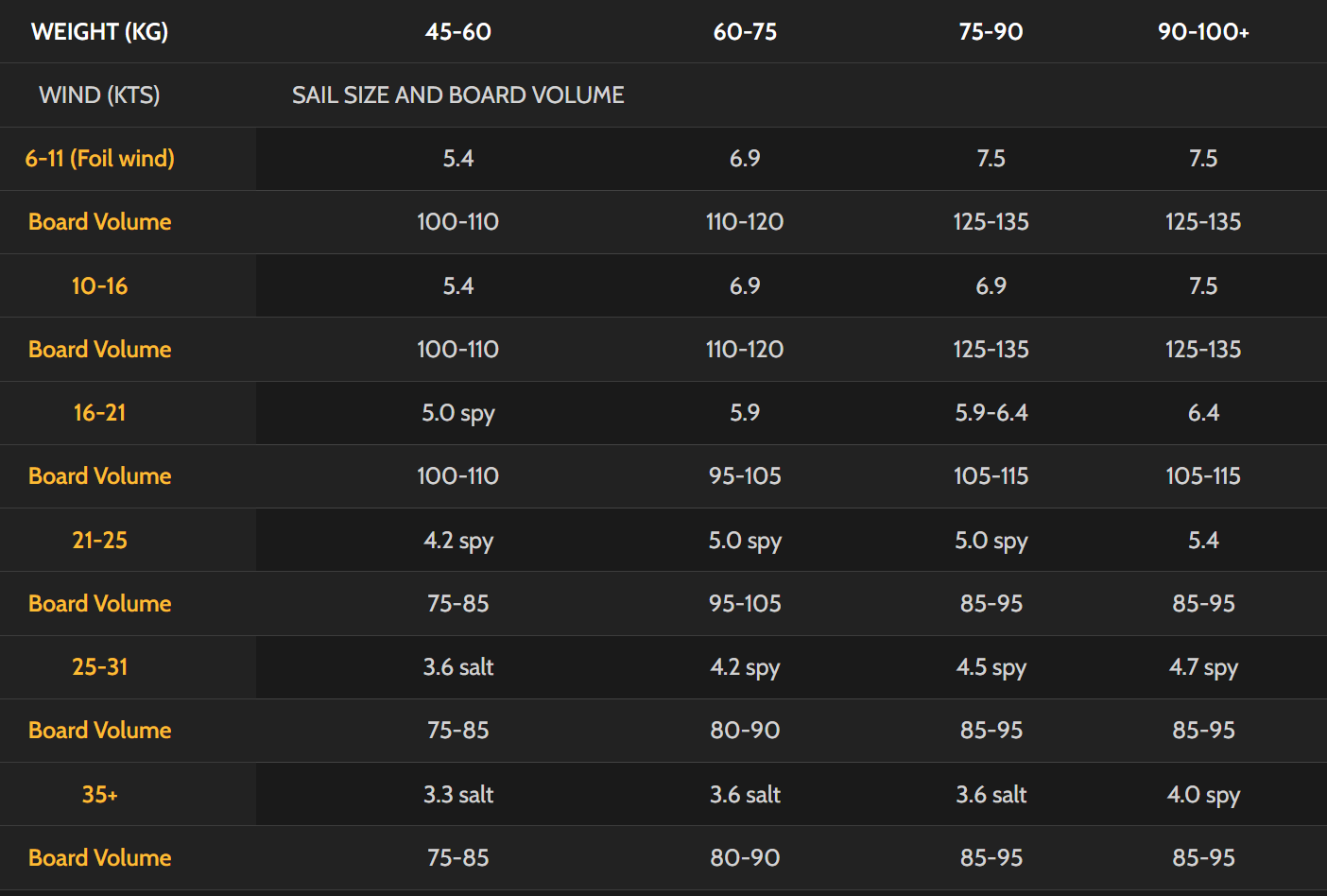This screenshot has width=1327, height=896.
Task: Select the 6.4 sail size cell
Action: point(1203,413)
